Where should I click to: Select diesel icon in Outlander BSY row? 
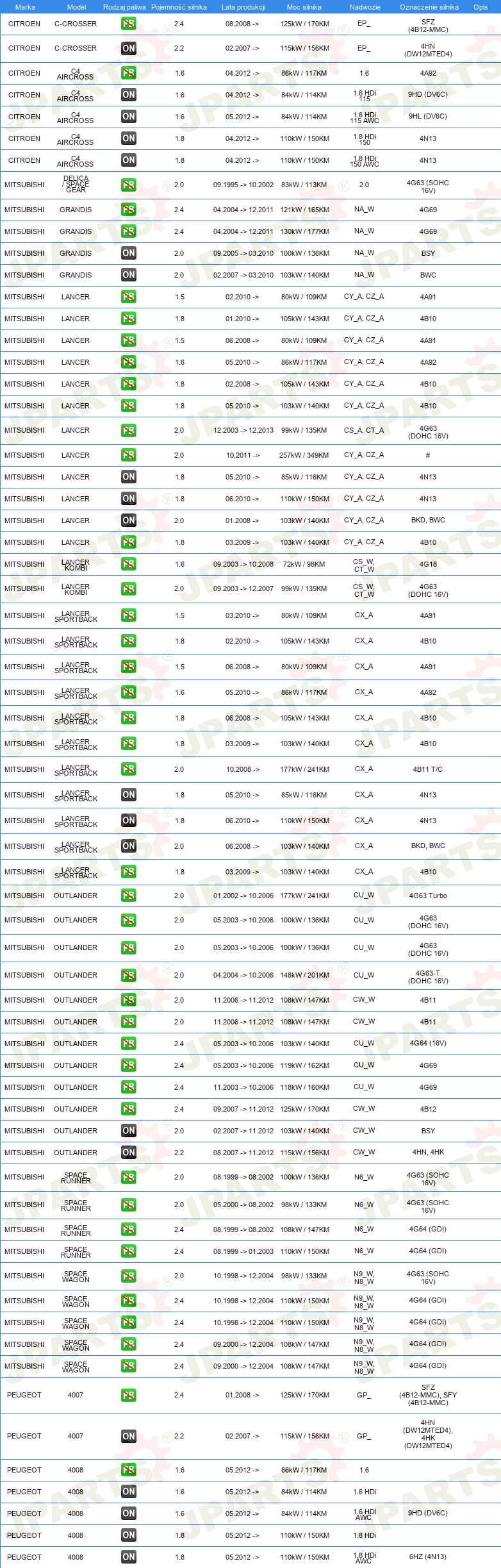(129, 1131)
